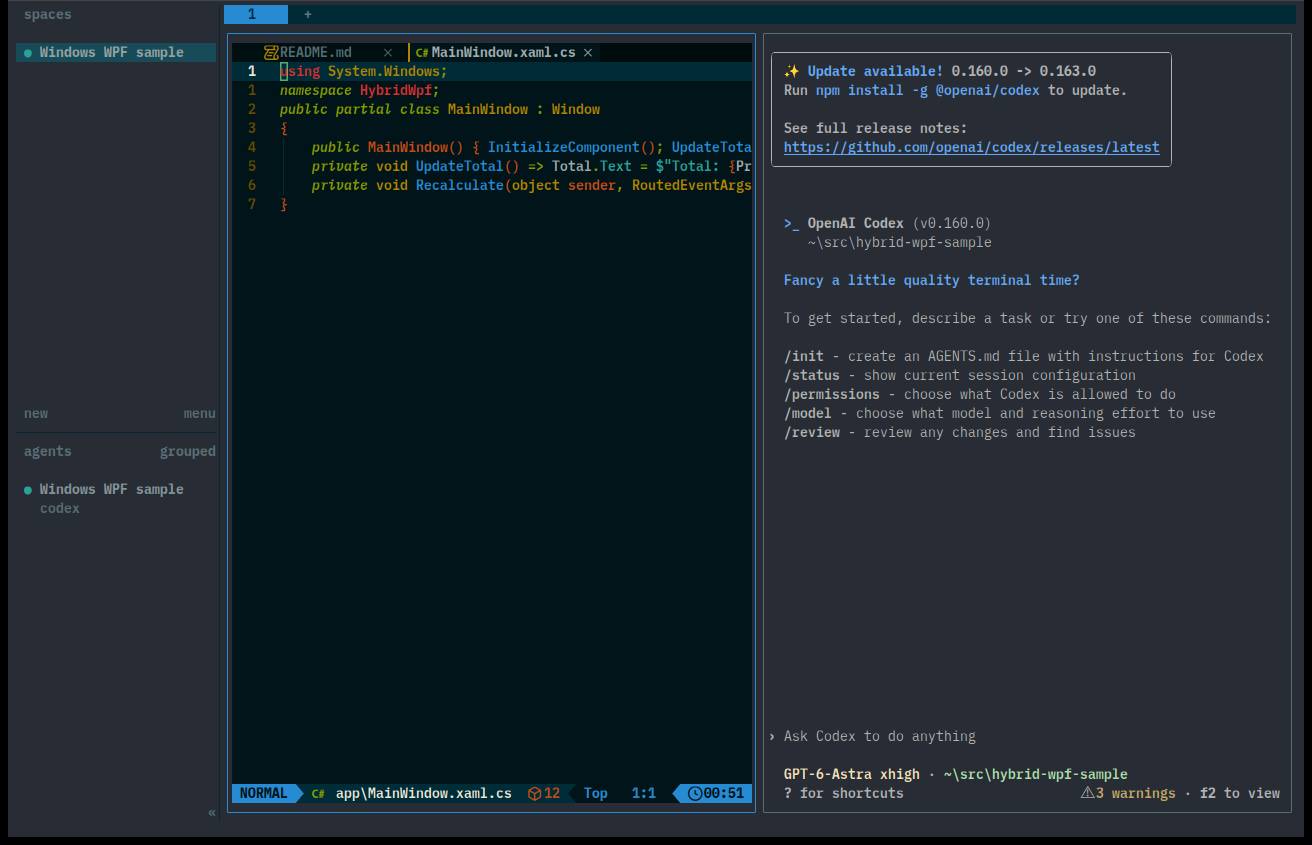
Task: Click the Top scroll position indicator
Action: (596, 793)
